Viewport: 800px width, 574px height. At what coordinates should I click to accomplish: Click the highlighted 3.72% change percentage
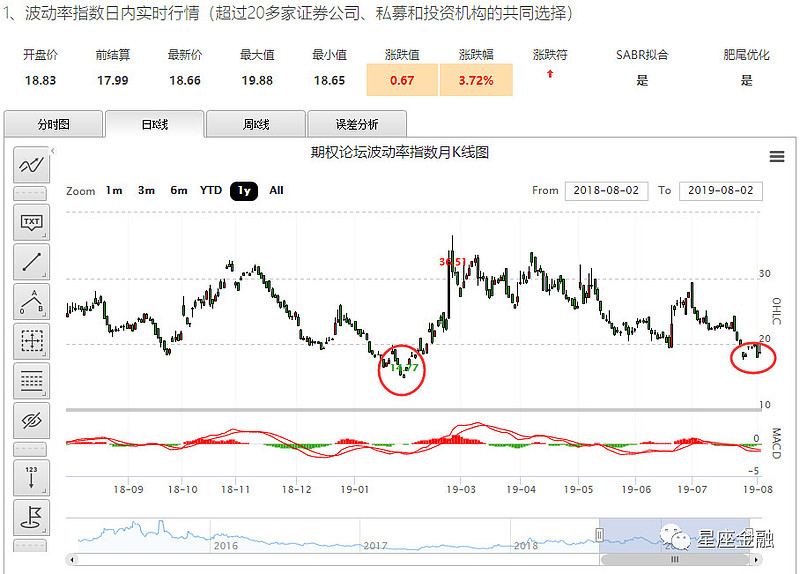pyautogui.click(x=476, y=80)
